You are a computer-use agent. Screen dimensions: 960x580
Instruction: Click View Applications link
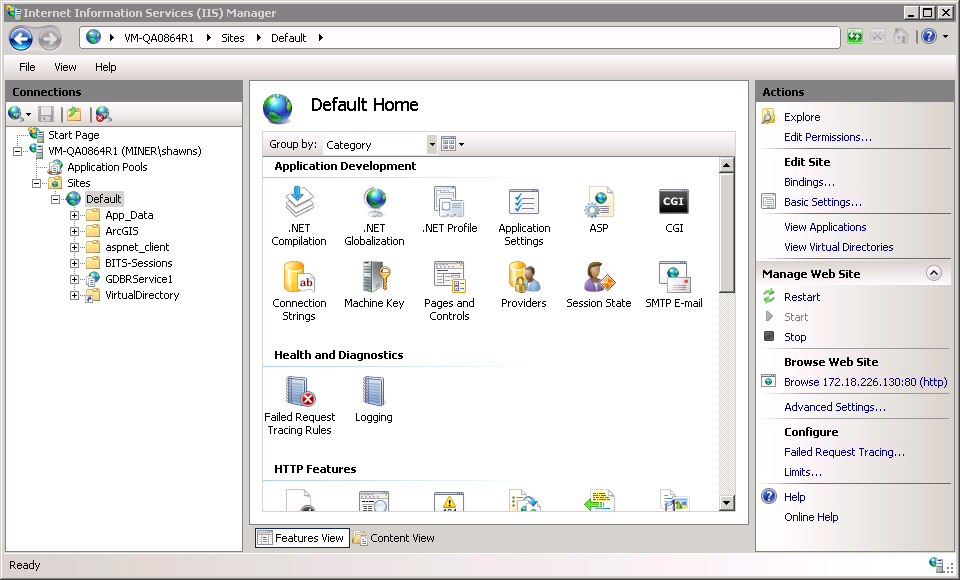tap(825, 227)
